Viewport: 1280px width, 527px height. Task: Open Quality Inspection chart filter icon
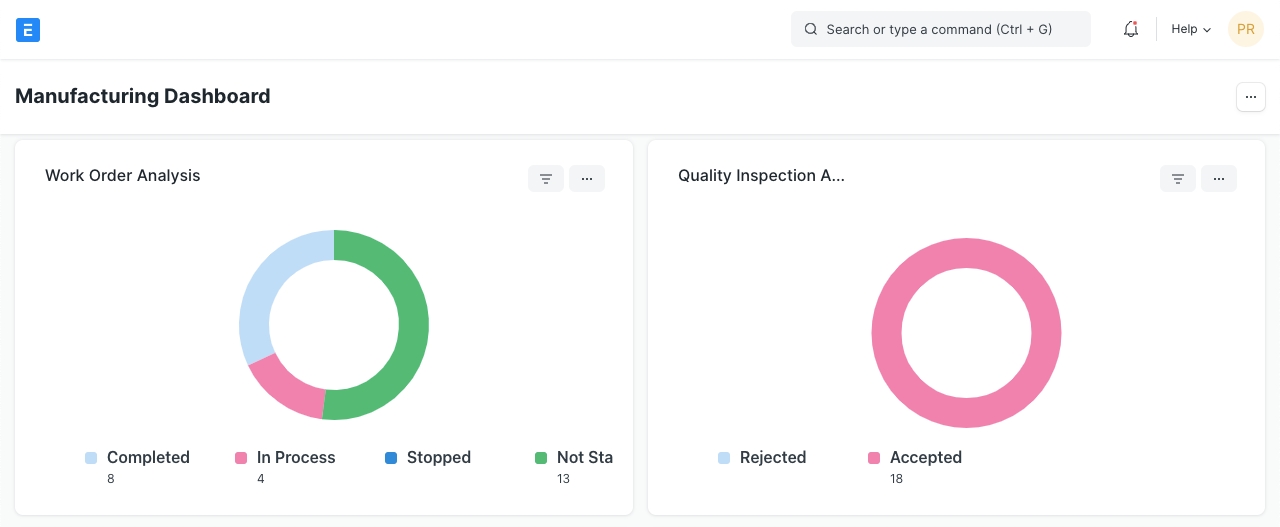(x=1178, y=179)
